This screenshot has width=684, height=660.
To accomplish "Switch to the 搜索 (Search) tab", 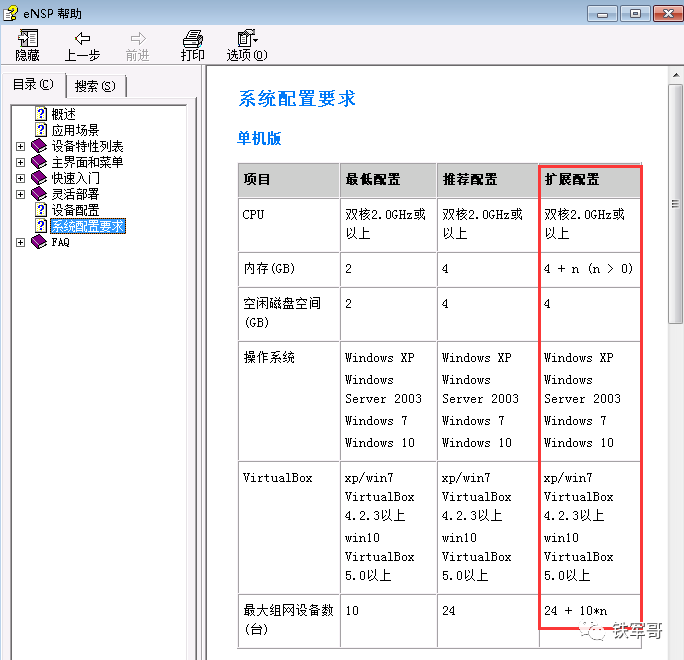I will [x=95, y=86].
